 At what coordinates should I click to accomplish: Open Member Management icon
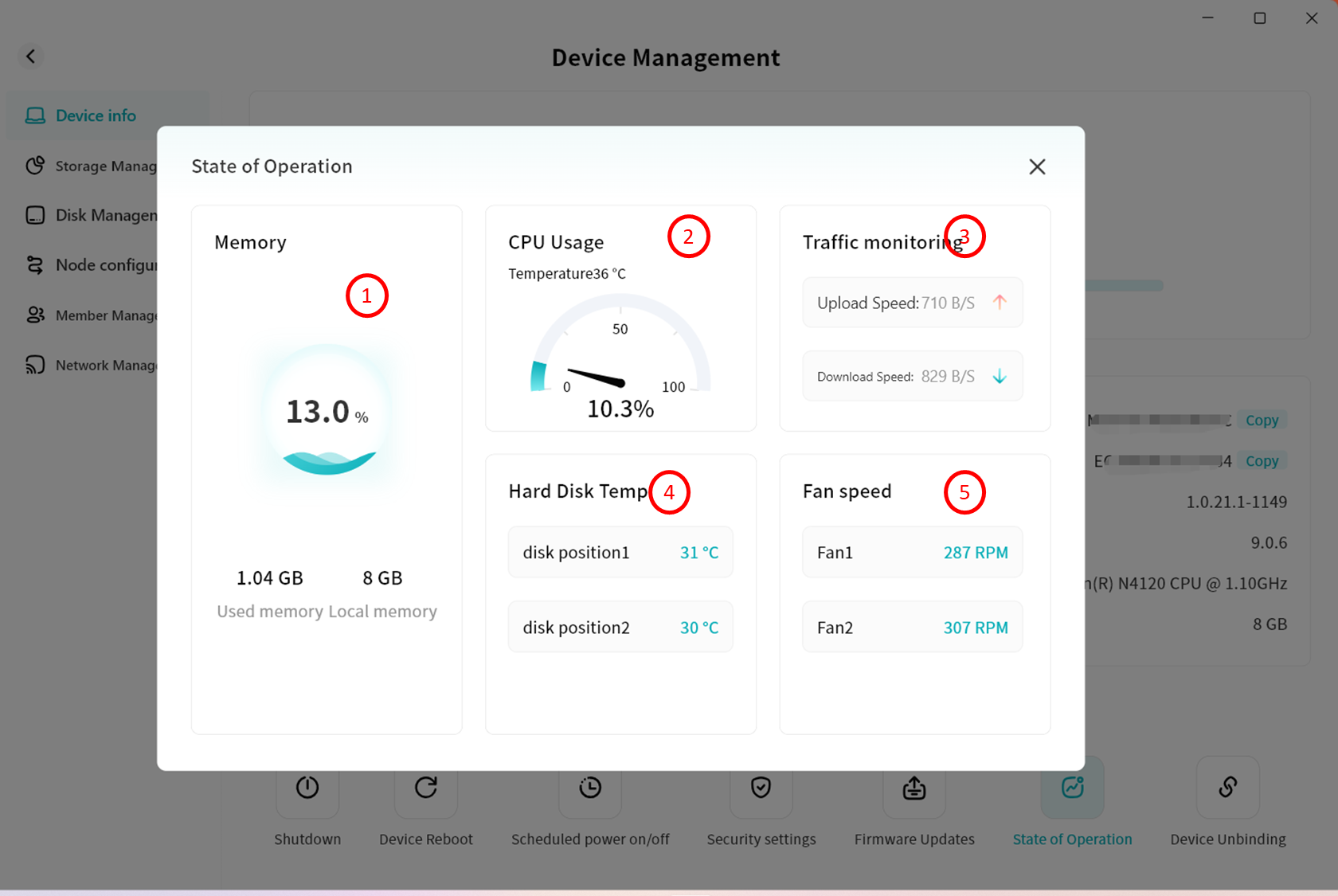point(35,315)
